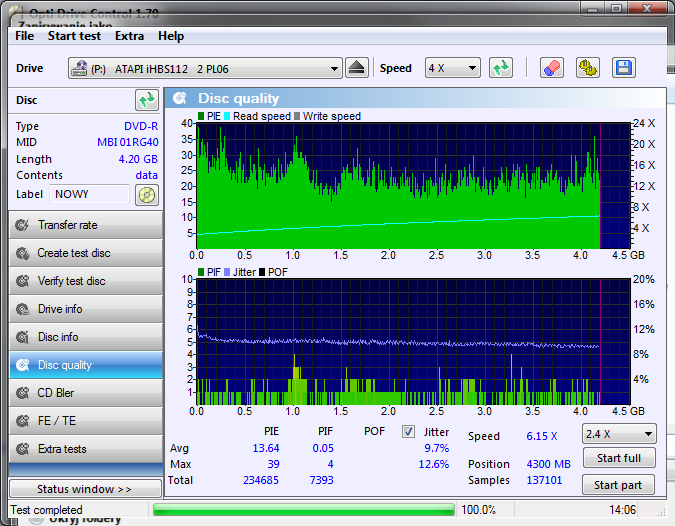Refresh speed list with green arrows icon
Screen dimensions: 675x526
501,68
